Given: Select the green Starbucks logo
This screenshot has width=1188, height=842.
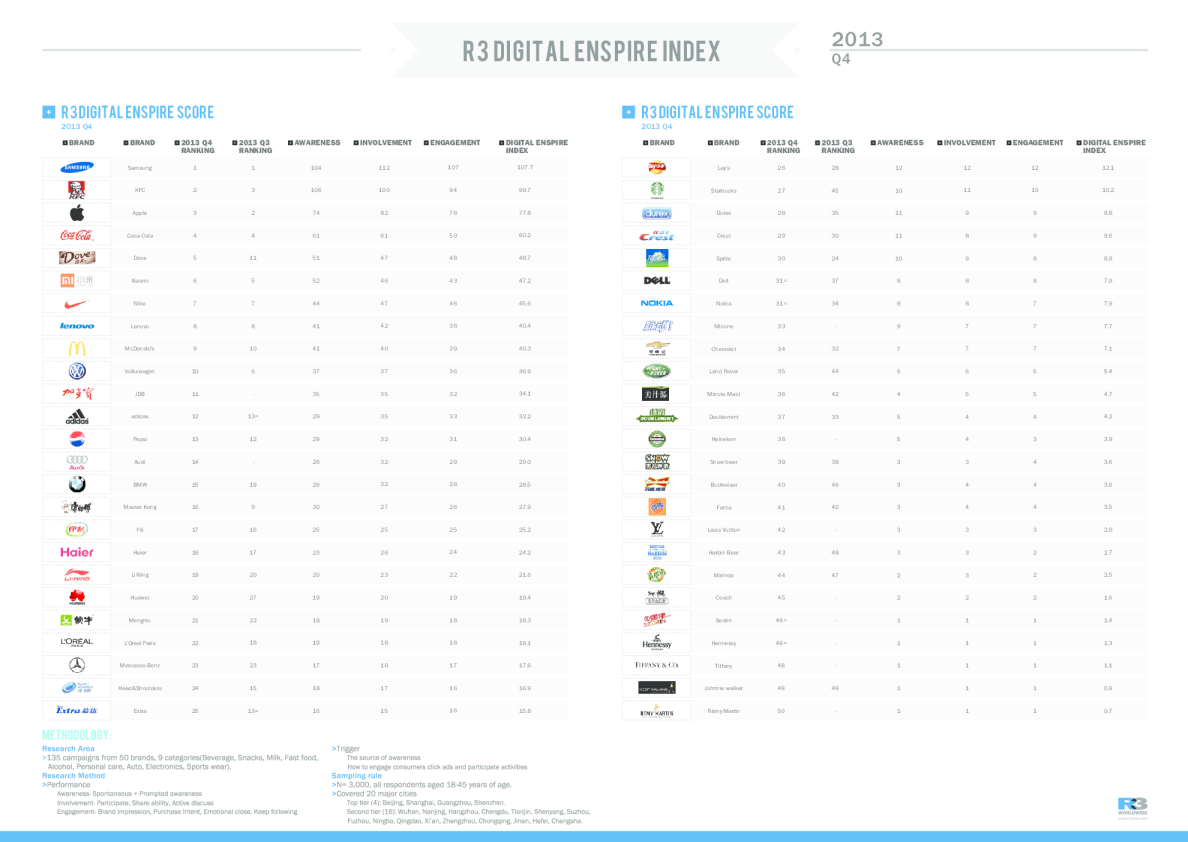Looking at the screenshot, I should (656, 190).
